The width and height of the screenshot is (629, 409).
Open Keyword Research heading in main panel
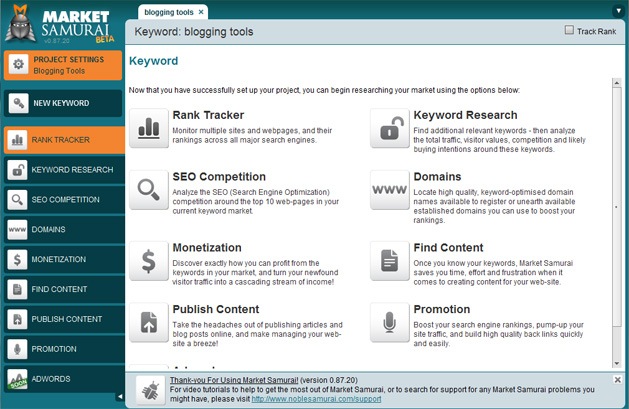point(465,115)
